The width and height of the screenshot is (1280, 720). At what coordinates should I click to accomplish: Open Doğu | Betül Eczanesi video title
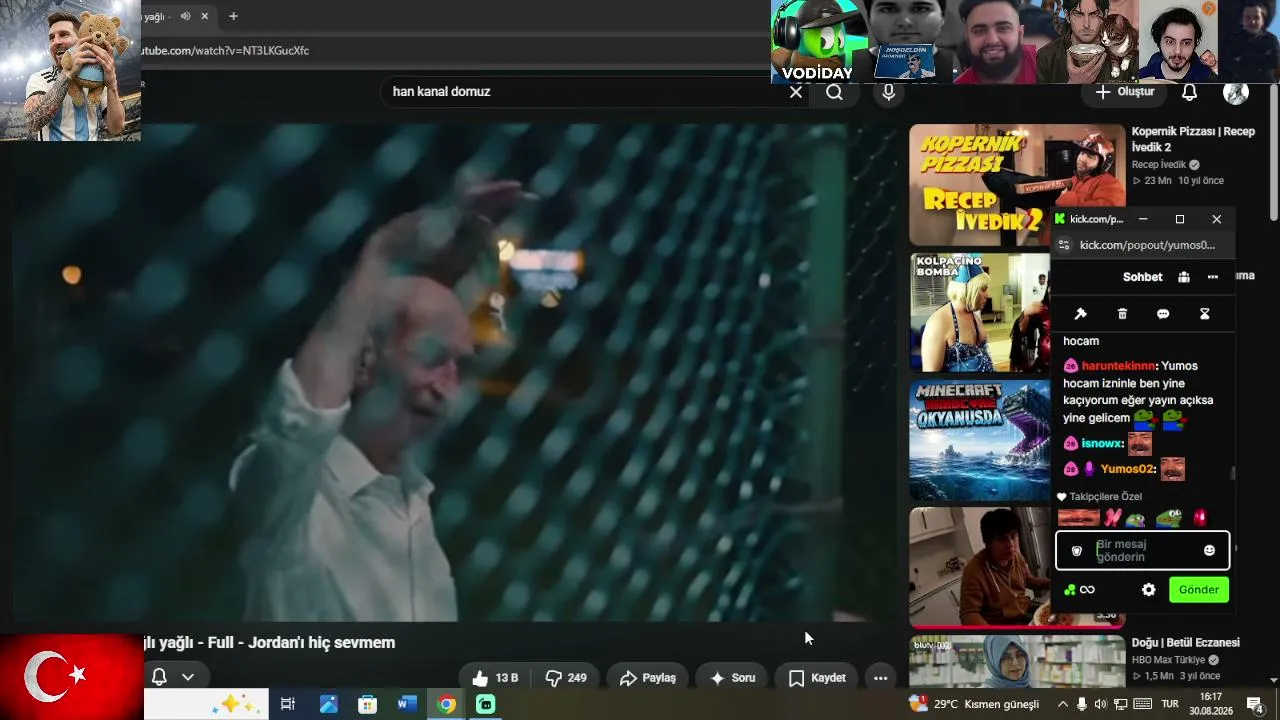[x=1185, y=643]
